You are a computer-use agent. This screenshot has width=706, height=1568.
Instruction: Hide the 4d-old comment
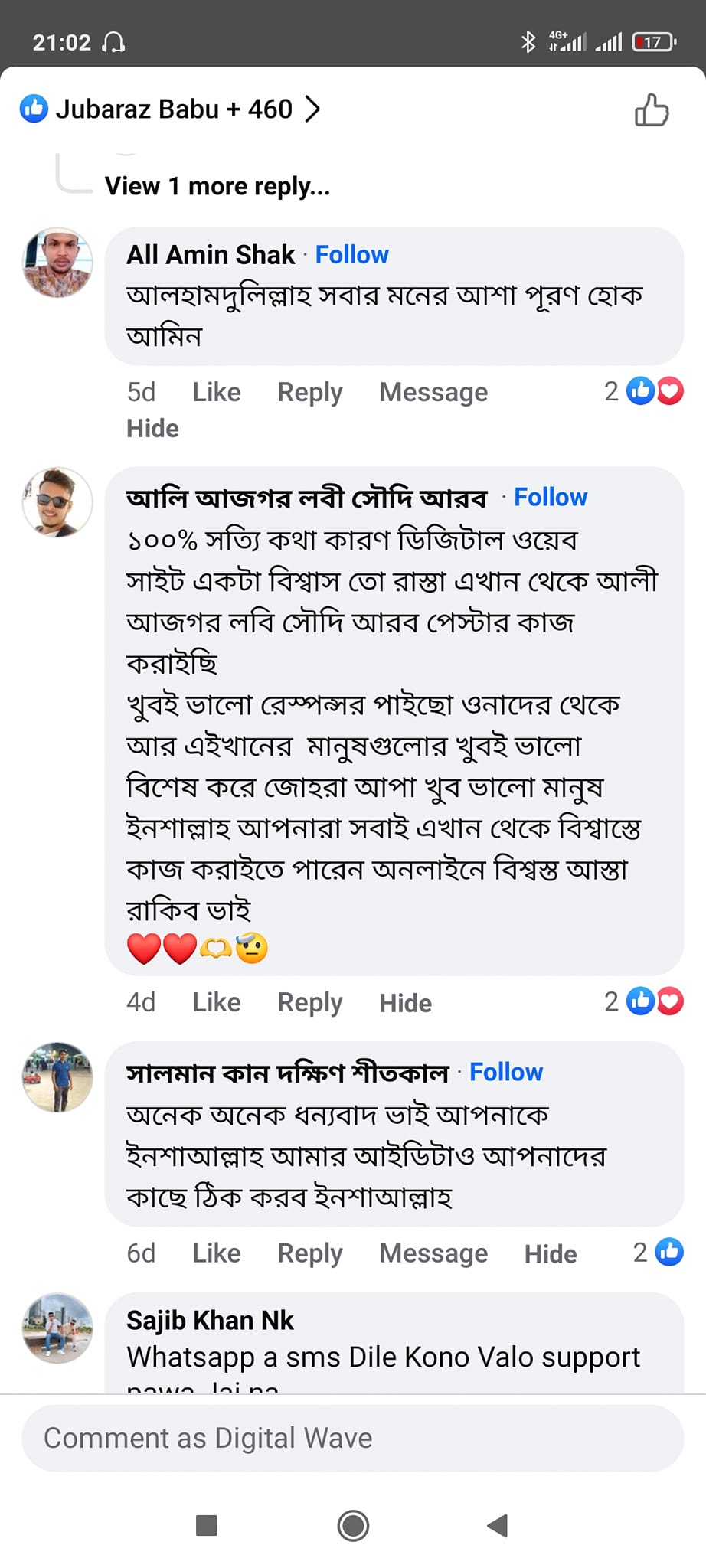tap(405, 1003)
